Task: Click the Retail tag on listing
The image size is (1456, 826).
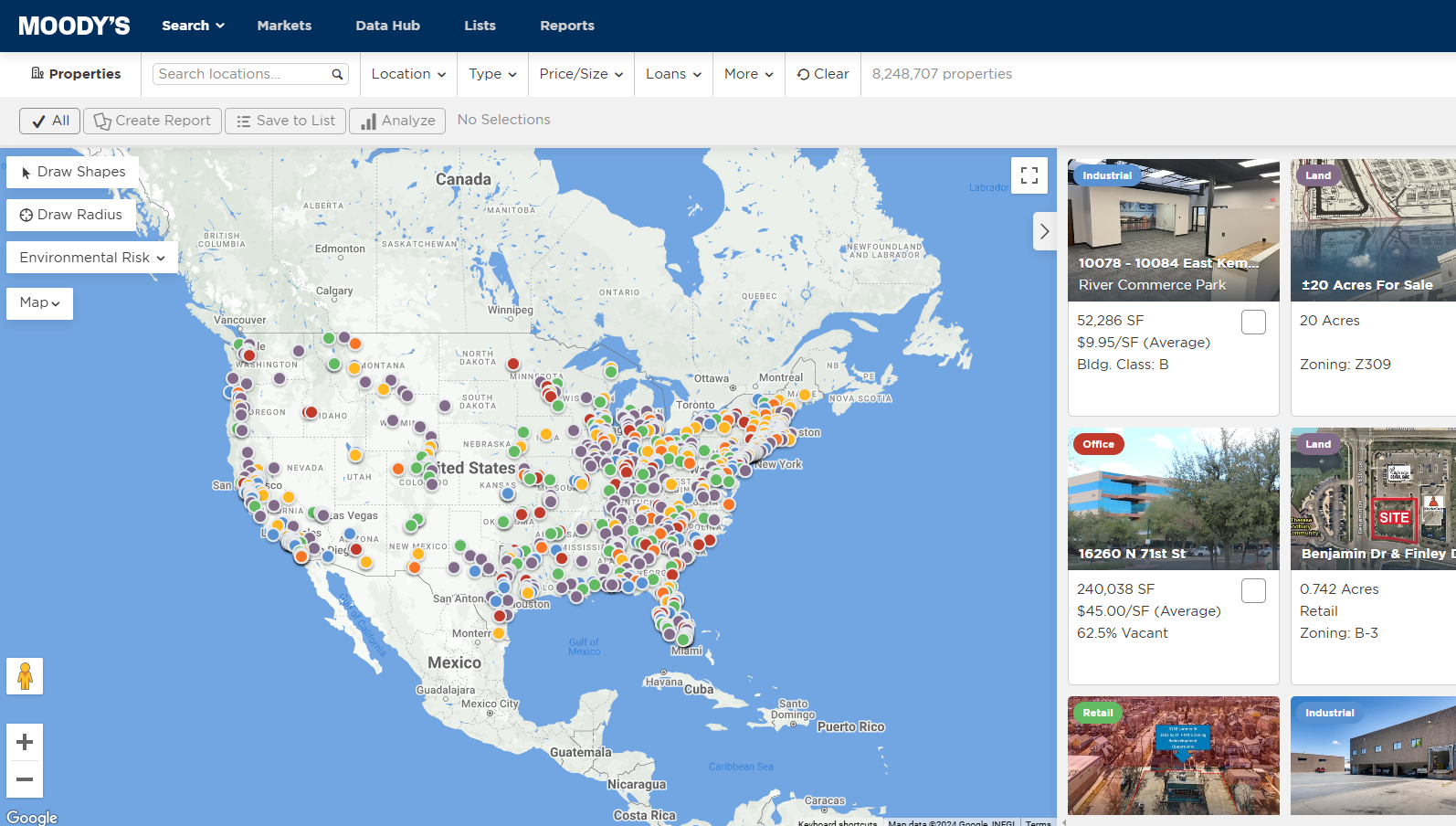Action: (x=1098, y=713)
